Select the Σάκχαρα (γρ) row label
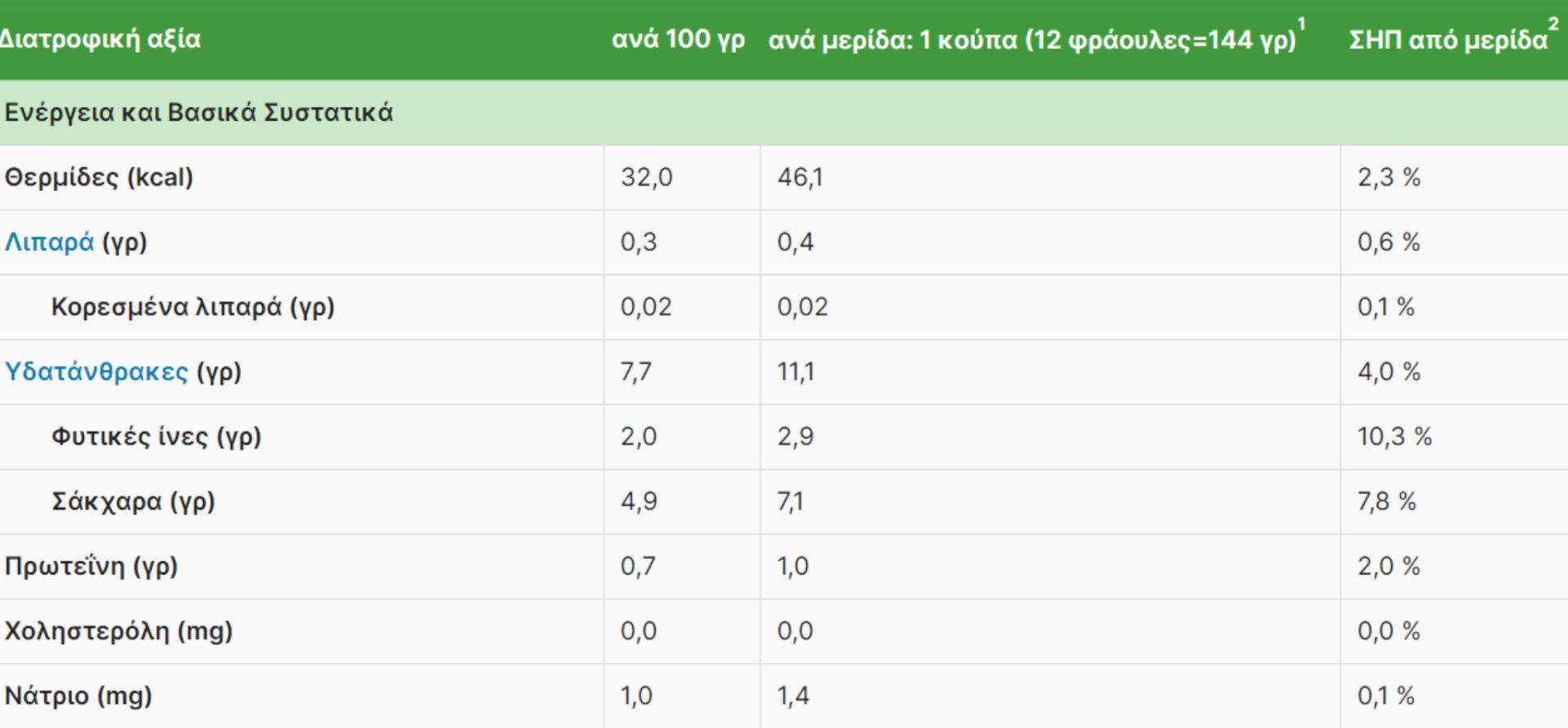The image size is (1568, 728). click(133, 501)
